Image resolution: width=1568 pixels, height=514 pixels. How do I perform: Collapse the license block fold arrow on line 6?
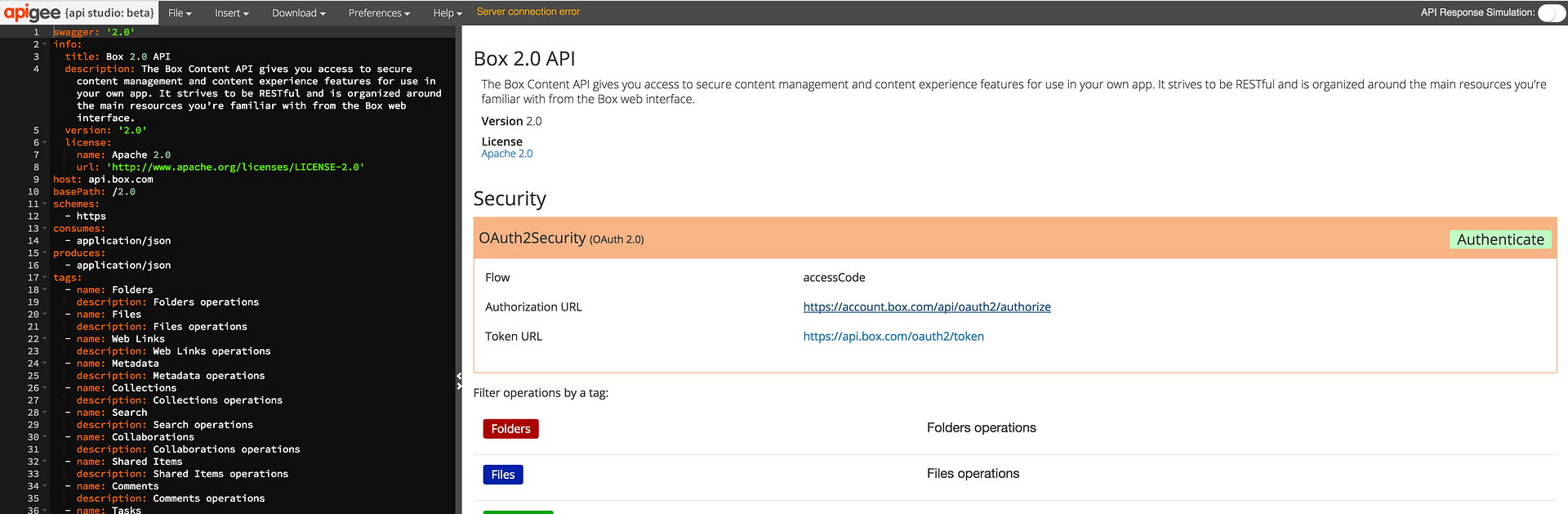(x=45, y=142)
